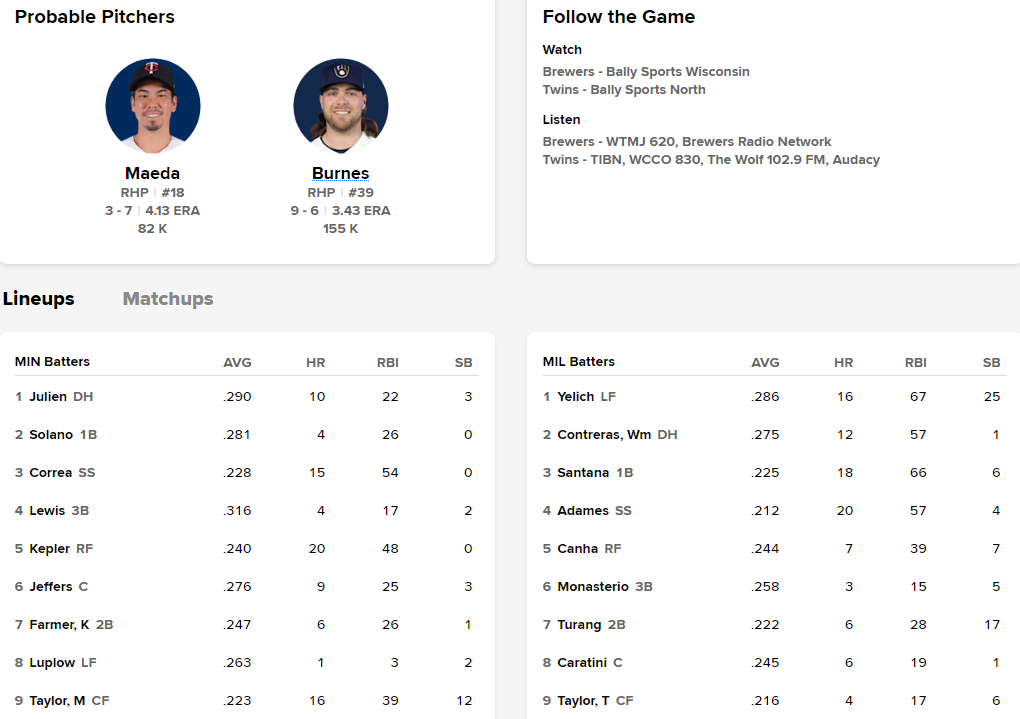Viewport: 1020px width, 719px height.
Task: Click Solano in the Twins batting order
Action: 51,435
